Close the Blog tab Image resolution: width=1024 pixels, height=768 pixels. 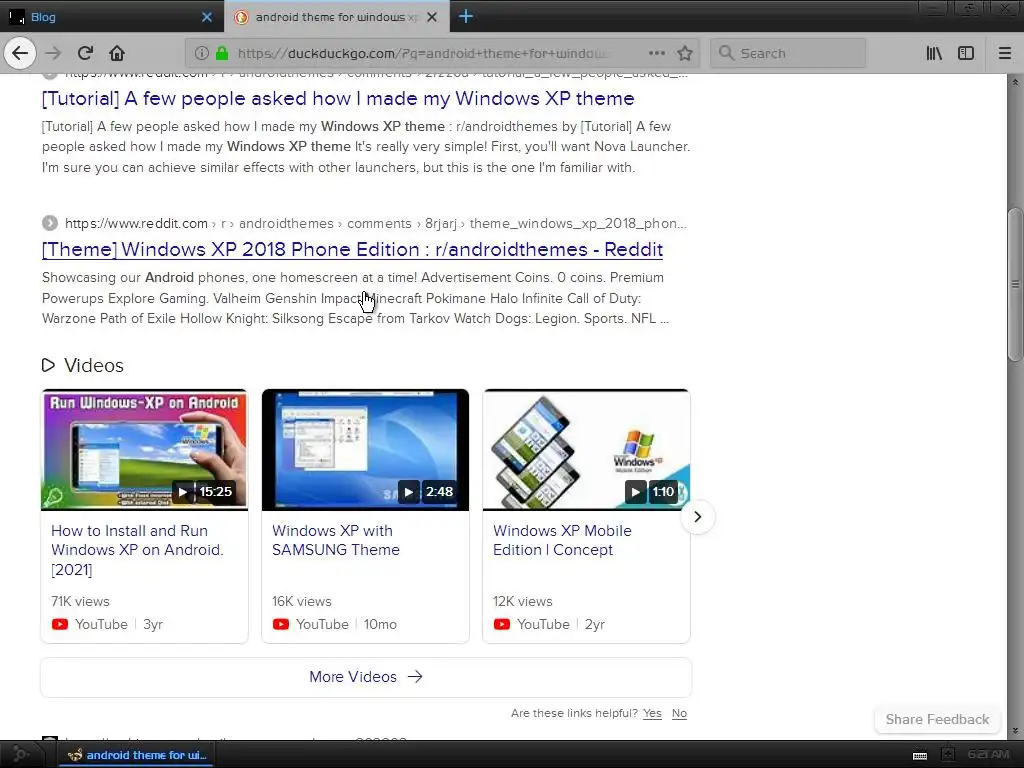(x=206, y=17)
